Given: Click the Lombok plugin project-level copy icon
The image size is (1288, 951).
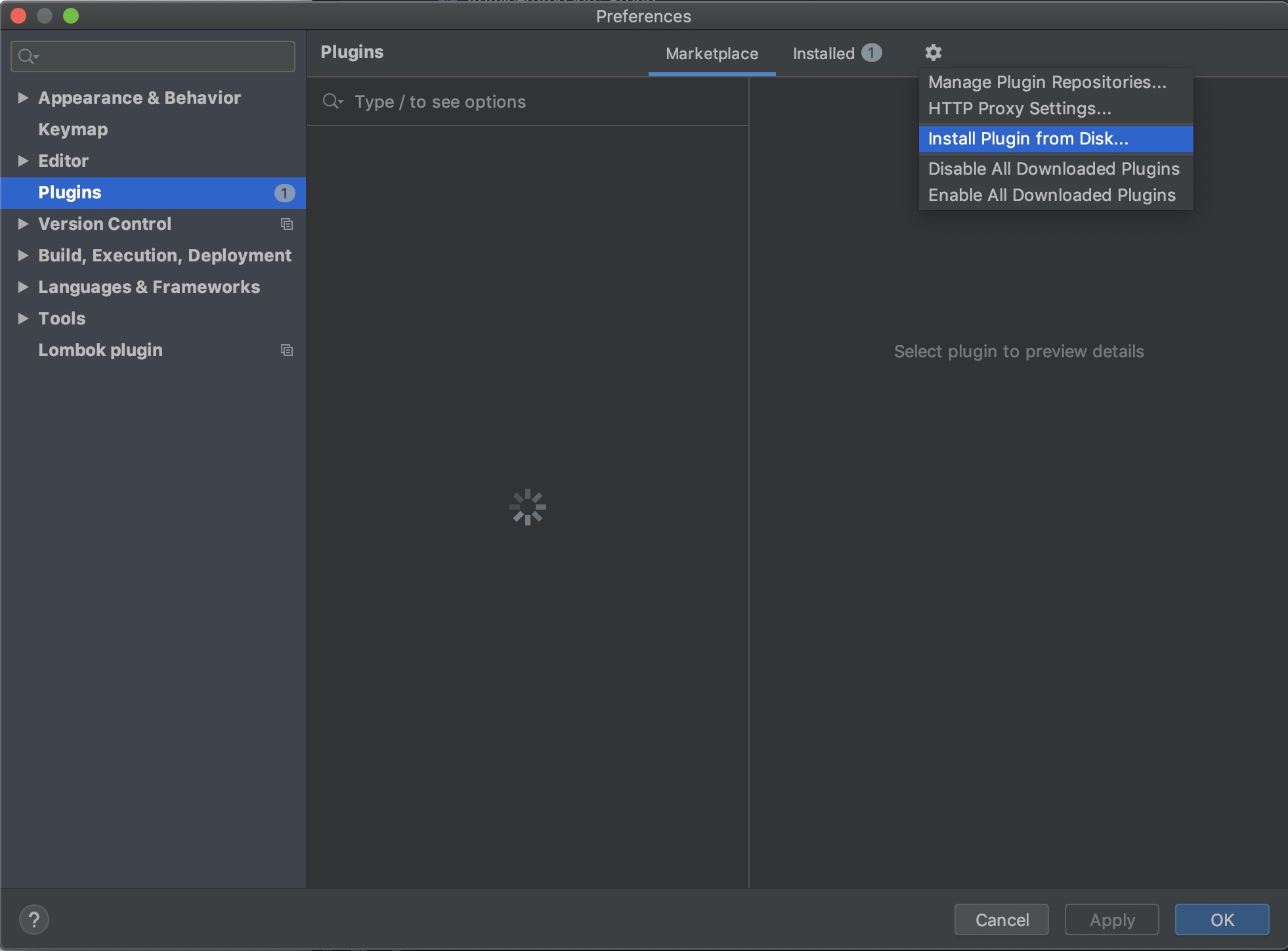Looking at the screenshot, I should (287, 350).
